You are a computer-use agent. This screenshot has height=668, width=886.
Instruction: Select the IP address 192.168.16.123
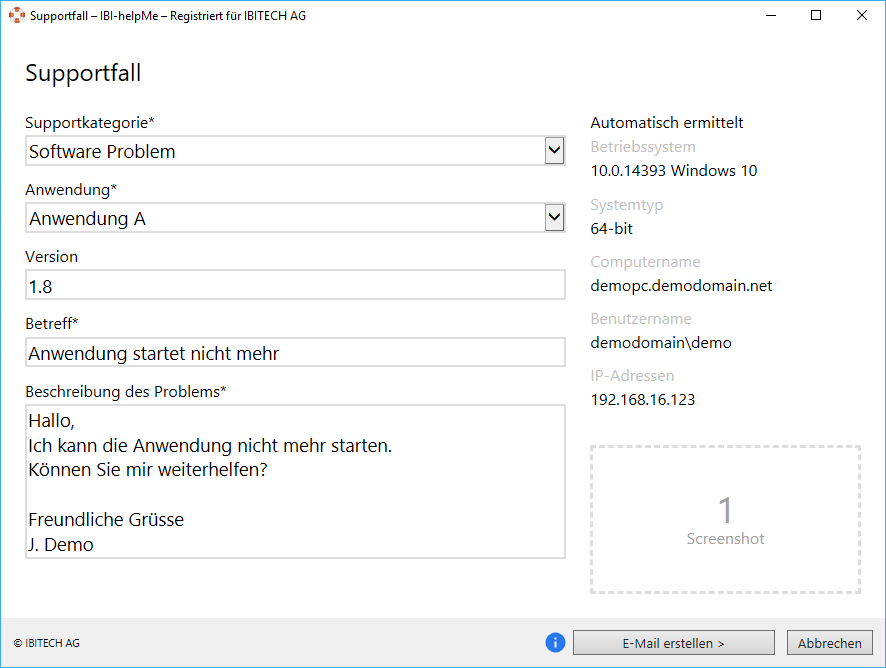pos(642,400)
